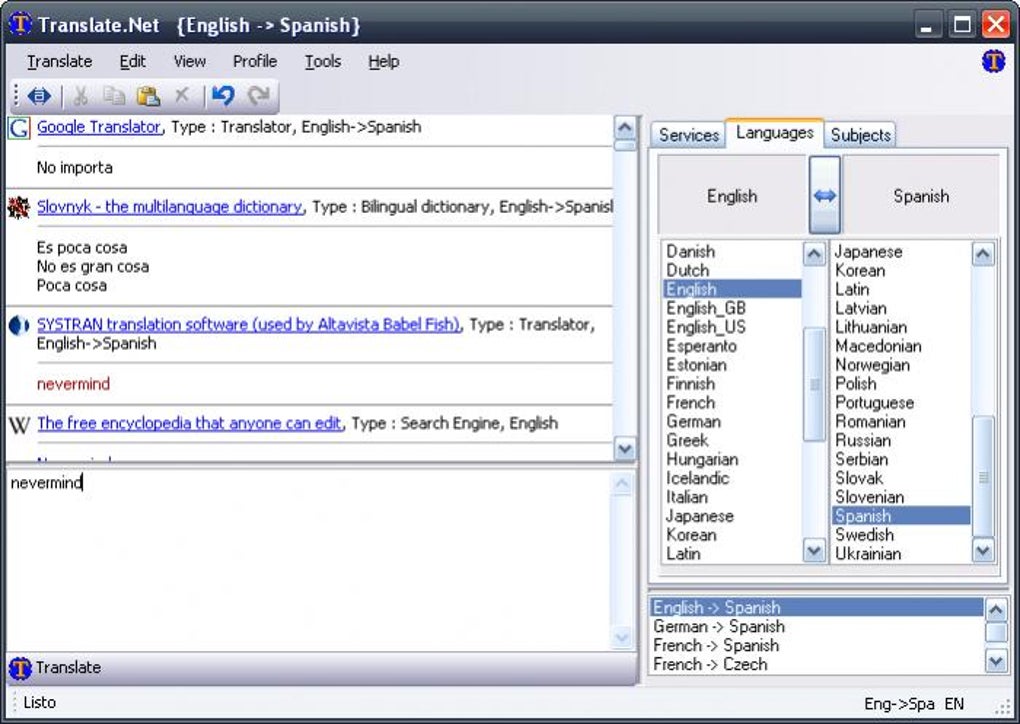Open the Translate menu
Viewport: 1020px width, 724px height.
tap(59, 62)
